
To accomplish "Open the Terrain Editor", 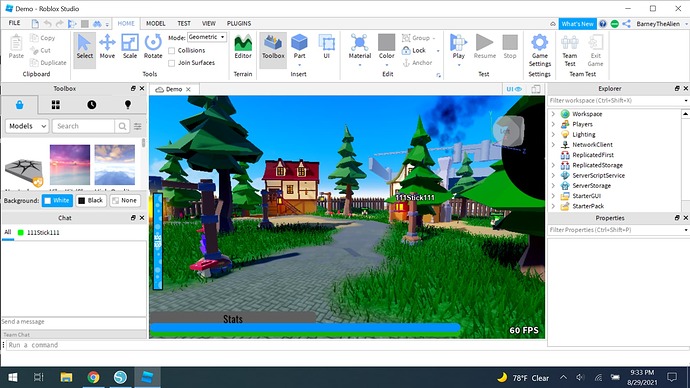I will [243, 47].
